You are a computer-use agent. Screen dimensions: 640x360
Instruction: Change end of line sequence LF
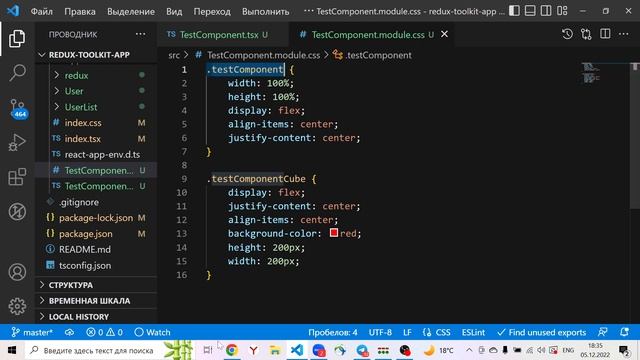click(x=407, y=332)
